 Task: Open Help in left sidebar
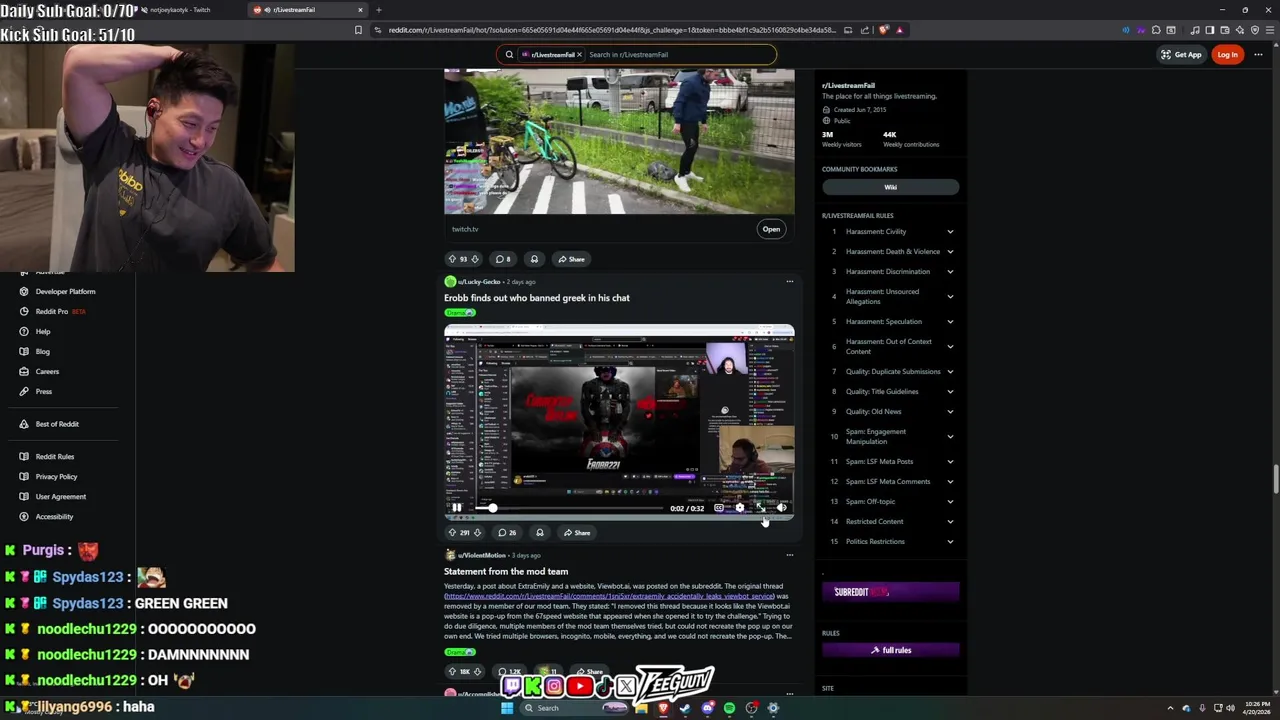tap(43, 332)
